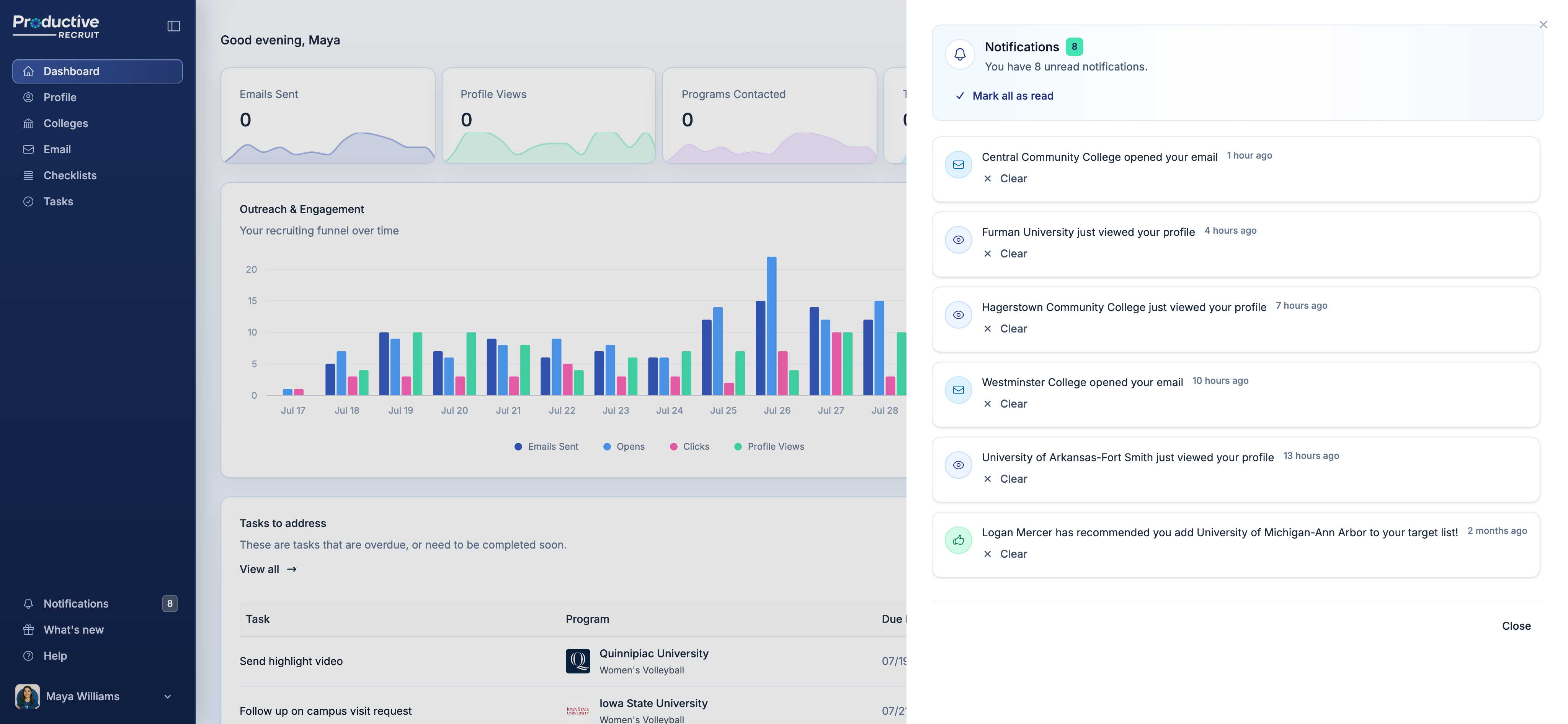Navigate to Email in sidebar

click(97, 149)
